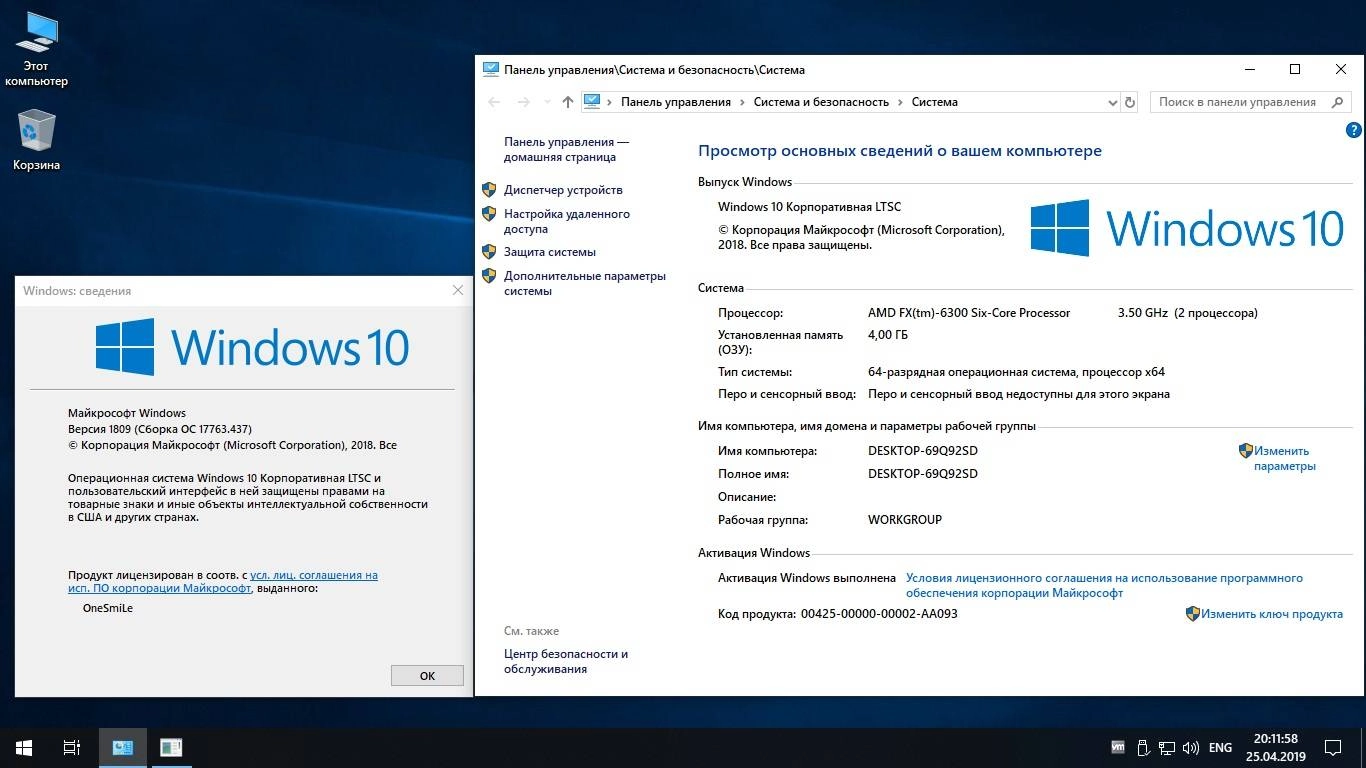Image resolution: width=1366 pixels, height=768 pixels.
Task: Click the WORKGROUP value
Action: (x=905, y=520)
